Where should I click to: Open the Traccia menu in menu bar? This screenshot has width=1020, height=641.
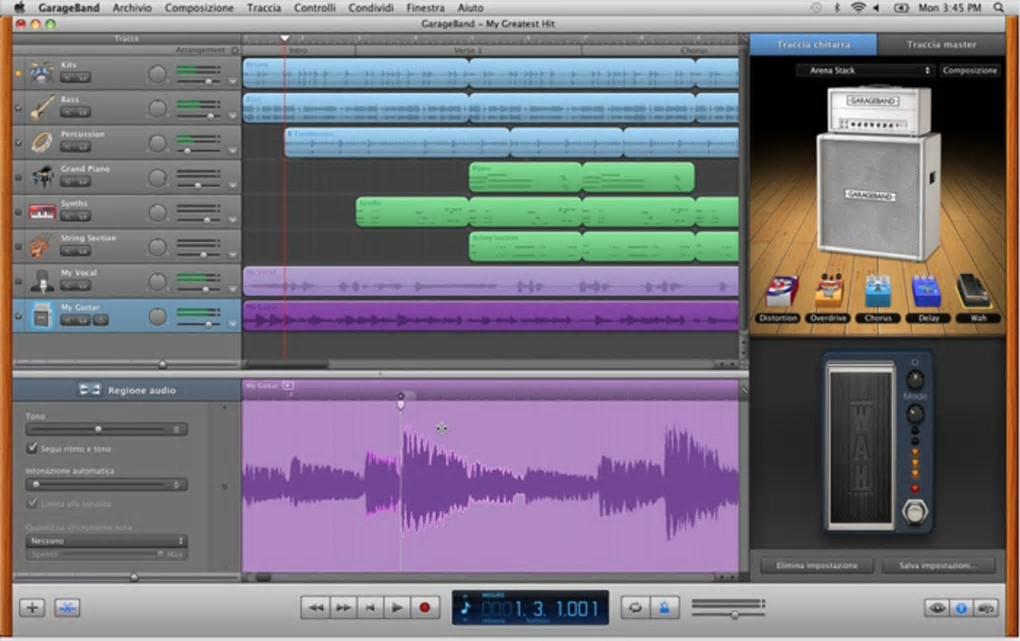pyautogui.click(x=264, y=8)
